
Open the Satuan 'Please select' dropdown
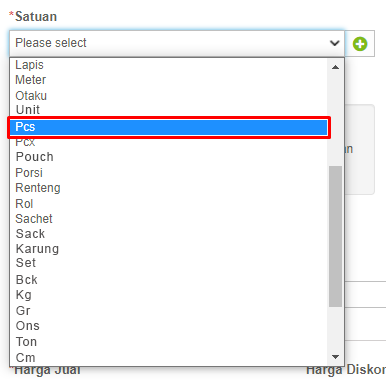pos(177,43)
